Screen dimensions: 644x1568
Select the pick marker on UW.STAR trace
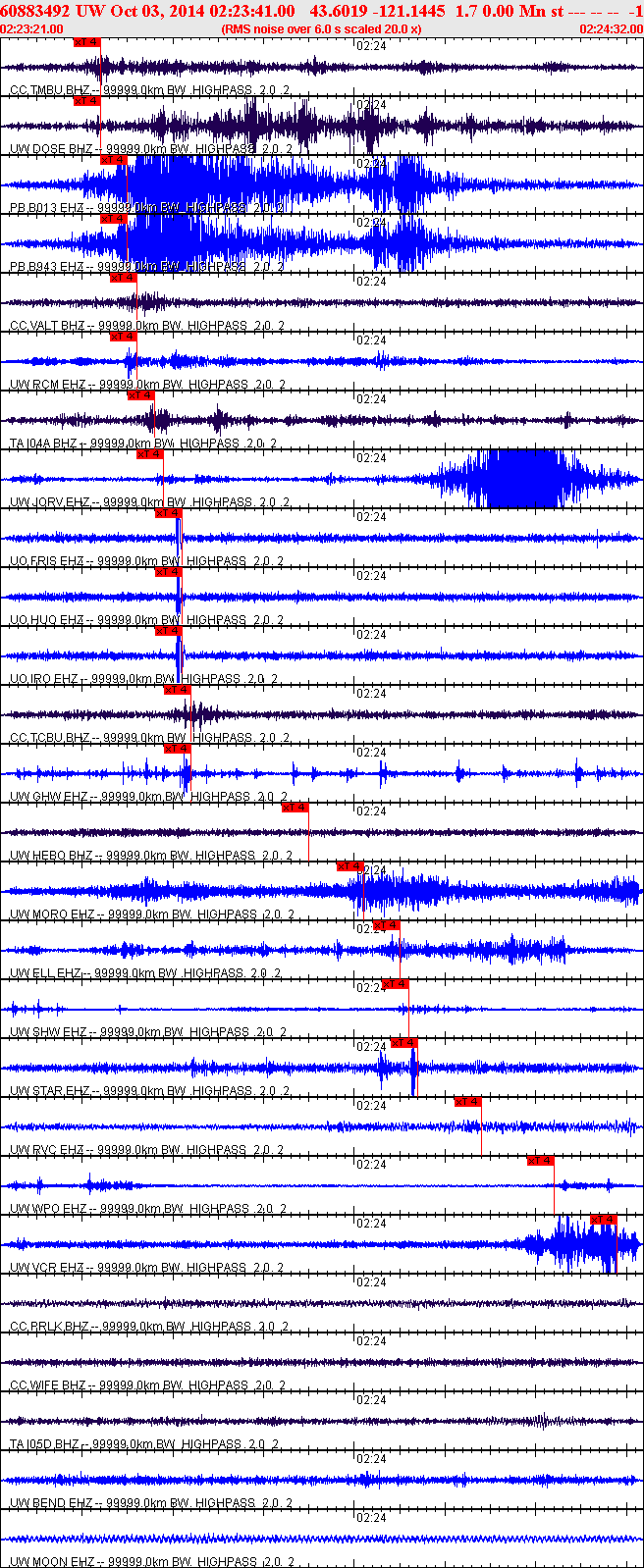coord(403,1043)
